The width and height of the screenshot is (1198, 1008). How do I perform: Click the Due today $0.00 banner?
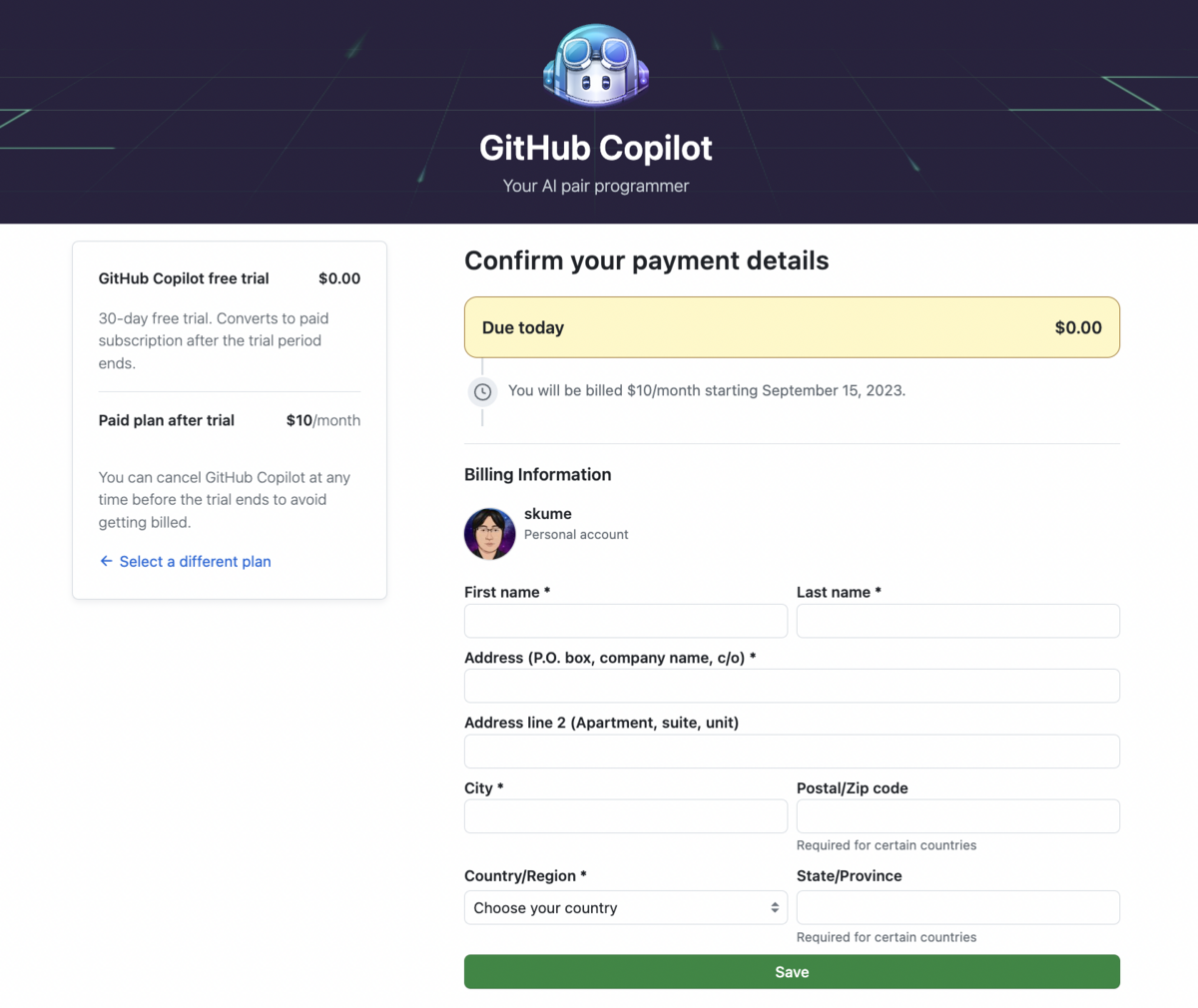(792, 327)
